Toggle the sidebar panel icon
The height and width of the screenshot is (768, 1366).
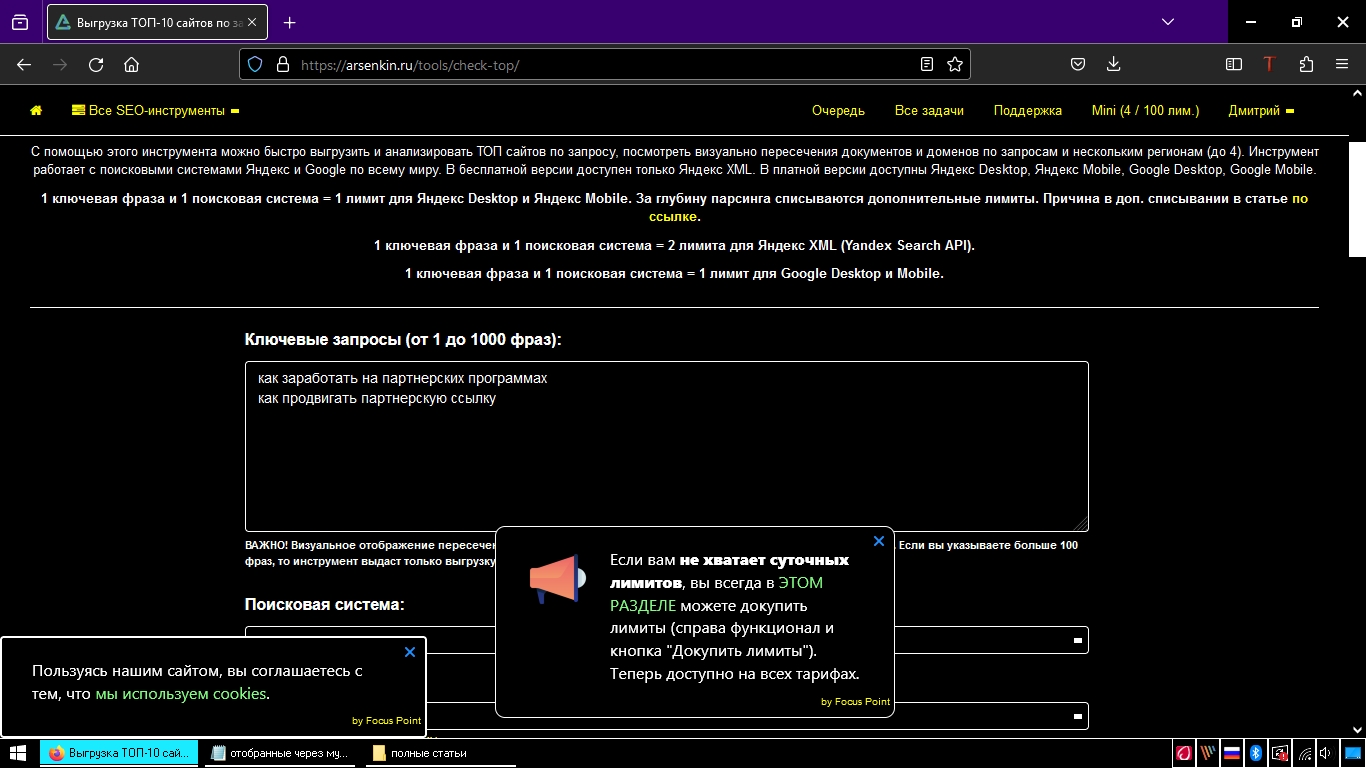(1234, 64)
